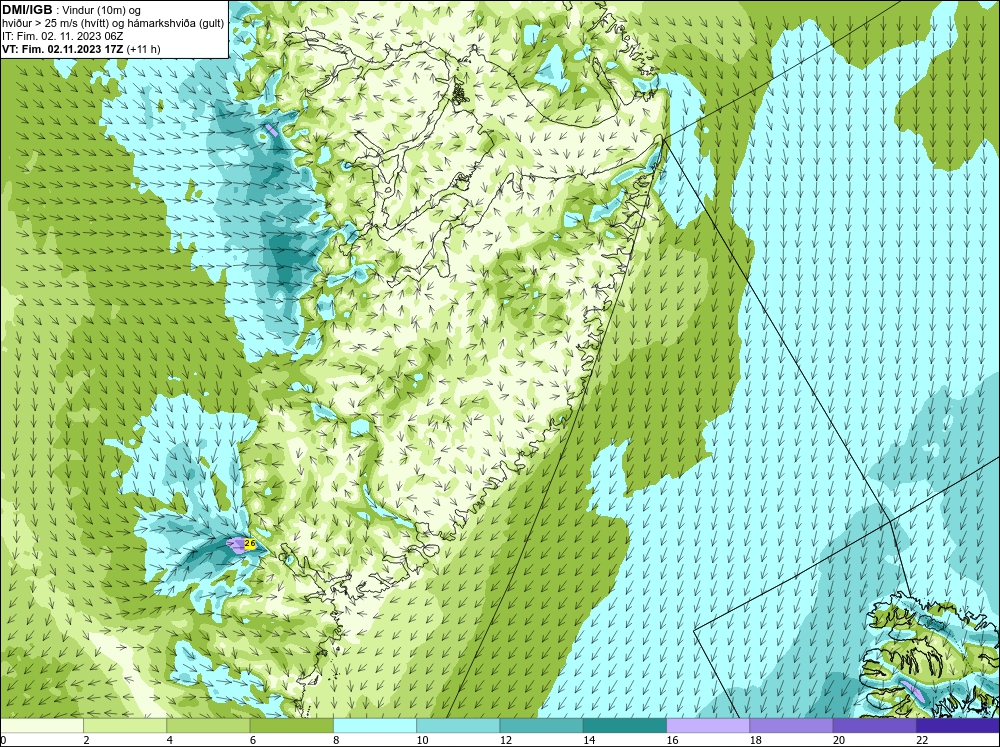Click the 16–18 m/s lavender legend swatch
Screen dimensions: 1000x747
point(708,726)
